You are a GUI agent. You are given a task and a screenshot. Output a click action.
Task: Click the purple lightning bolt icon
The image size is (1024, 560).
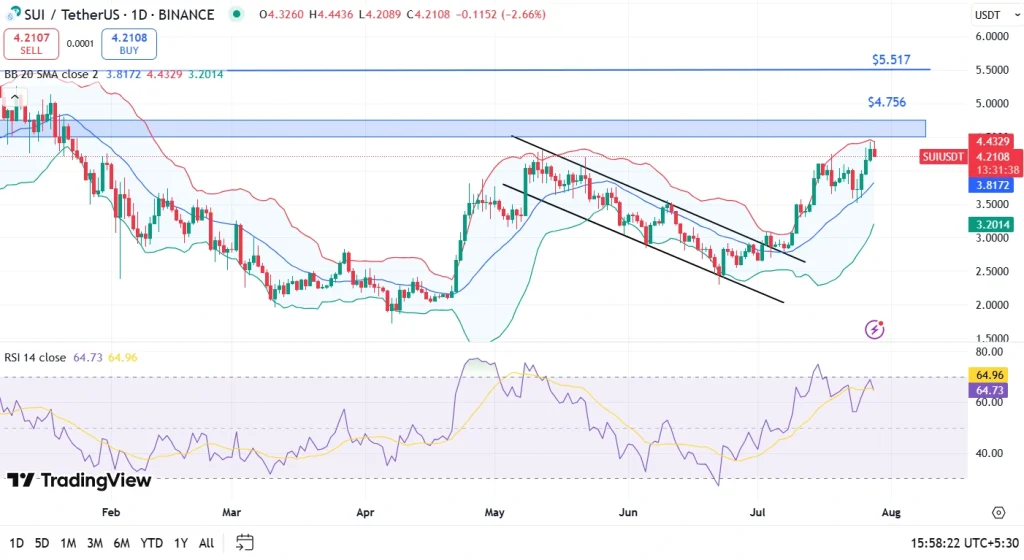coord(875,329)
